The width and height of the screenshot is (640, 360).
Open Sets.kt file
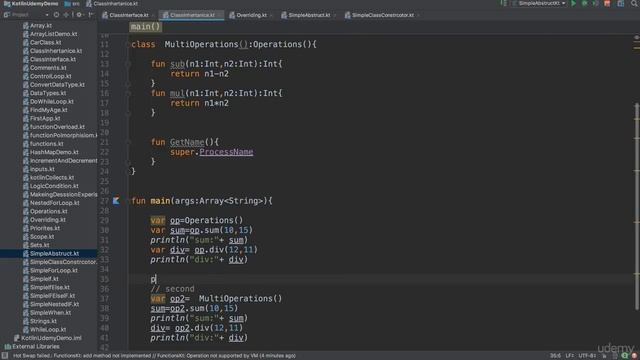point(36,245)
